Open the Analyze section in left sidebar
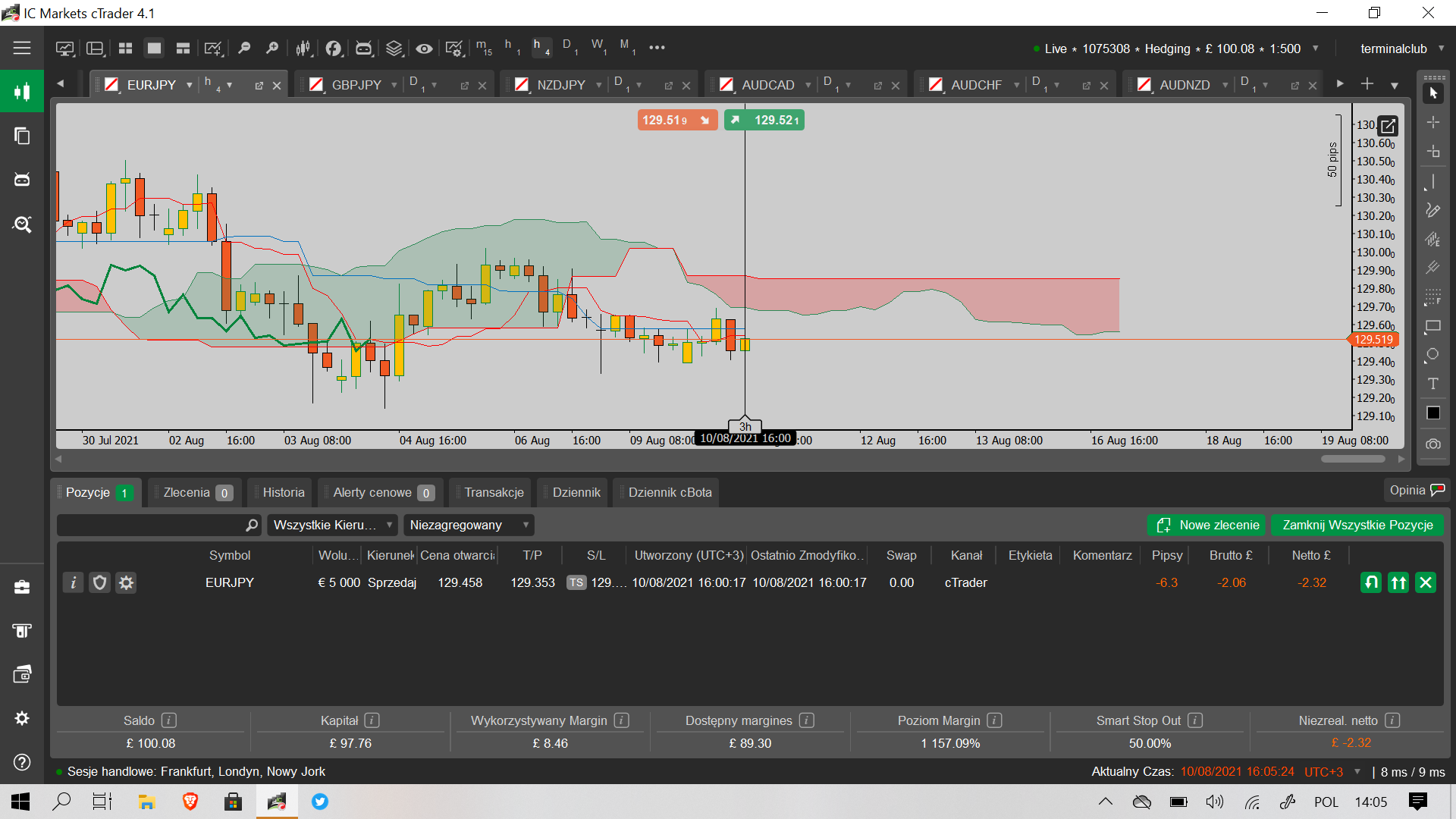 tap(22, 224)
